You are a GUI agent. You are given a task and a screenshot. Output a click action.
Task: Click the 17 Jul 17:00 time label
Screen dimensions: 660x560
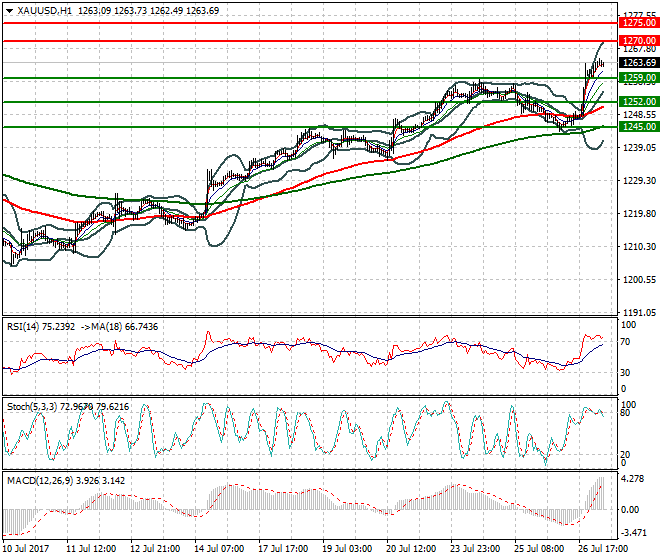pyautogui.click(x=283, y=549)
